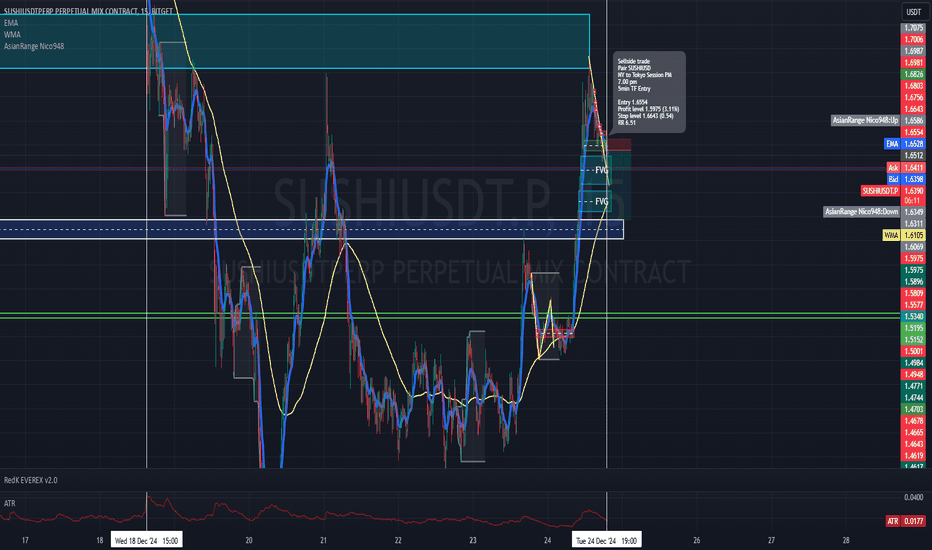Click date 27 on the time axis
Screen dimensions: 932x550
click(771, 540)
